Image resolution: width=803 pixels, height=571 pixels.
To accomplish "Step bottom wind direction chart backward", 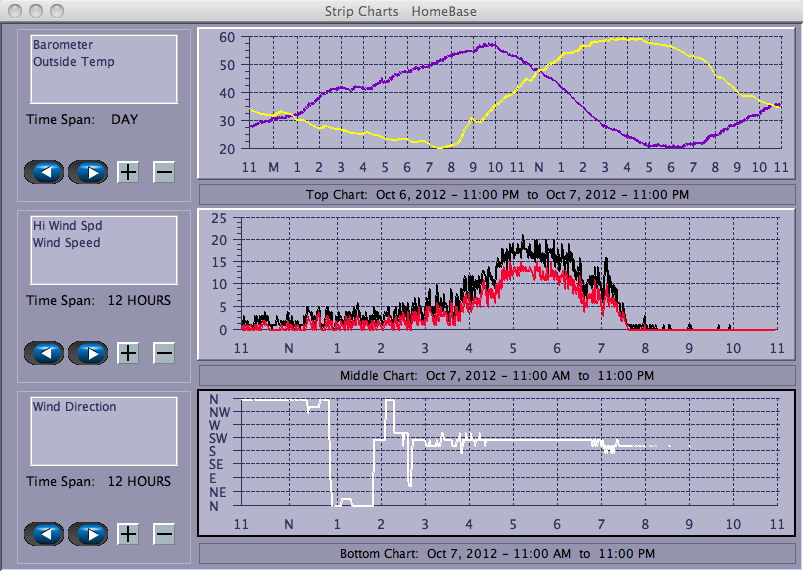I will pos(45,534).
